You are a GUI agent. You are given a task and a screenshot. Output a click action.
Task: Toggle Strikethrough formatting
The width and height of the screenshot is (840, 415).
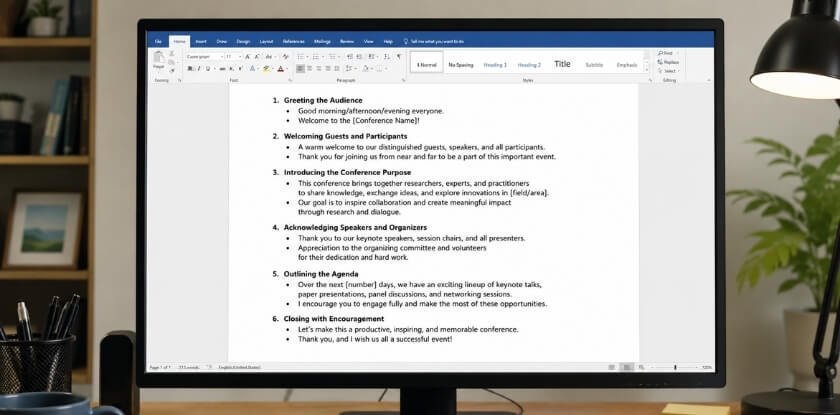coord(222,69)
